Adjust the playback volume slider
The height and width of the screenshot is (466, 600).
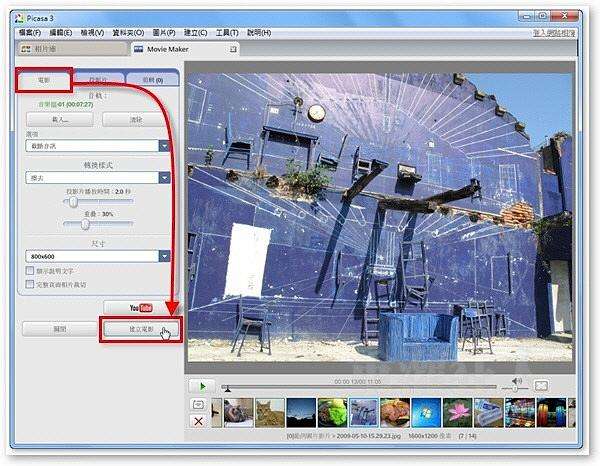click(x=515, y=389)
